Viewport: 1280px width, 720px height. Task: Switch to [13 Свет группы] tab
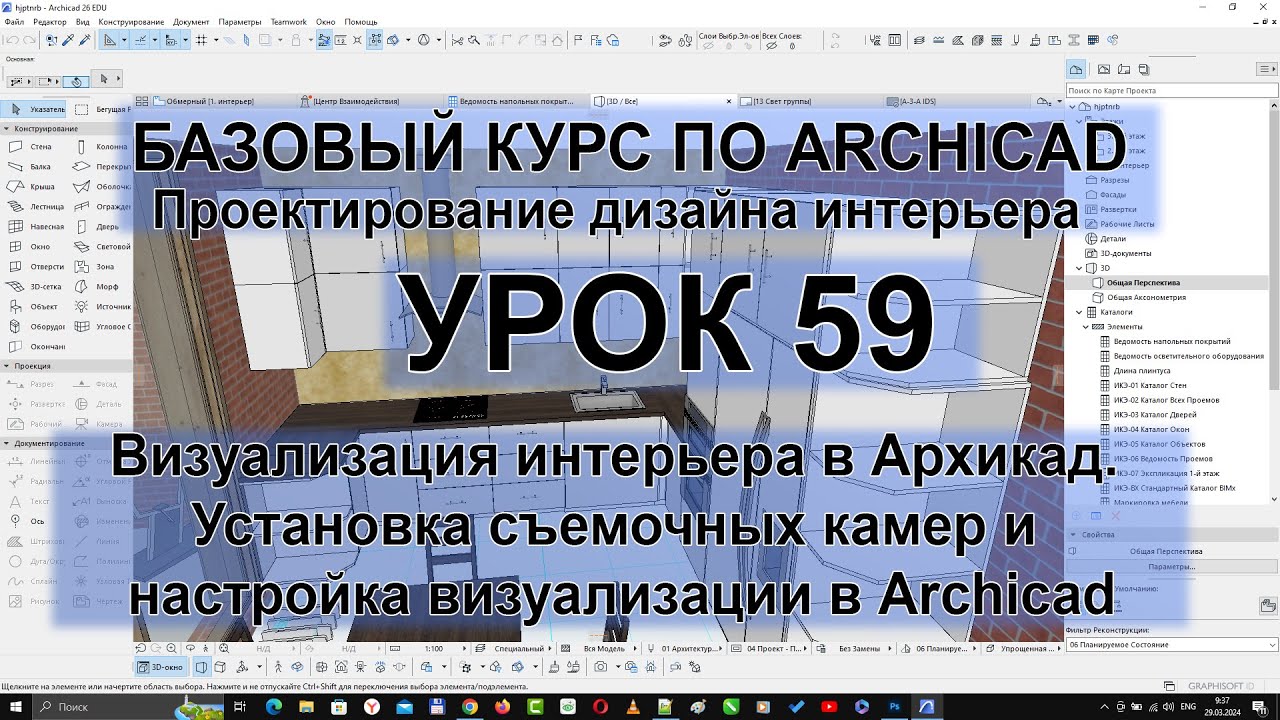[x=780, y=101]
